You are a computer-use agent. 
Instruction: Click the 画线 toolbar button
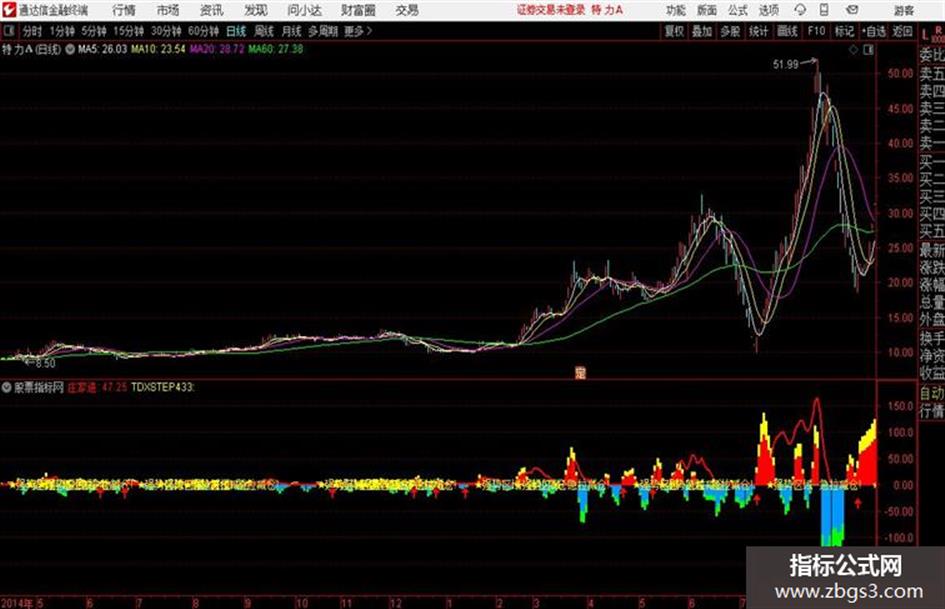click(x=787, y=31)
